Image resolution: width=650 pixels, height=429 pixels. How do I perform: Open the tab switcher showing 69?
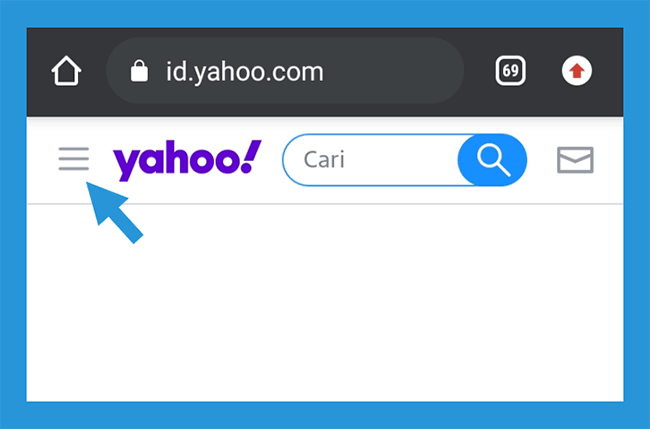(510, 70)
